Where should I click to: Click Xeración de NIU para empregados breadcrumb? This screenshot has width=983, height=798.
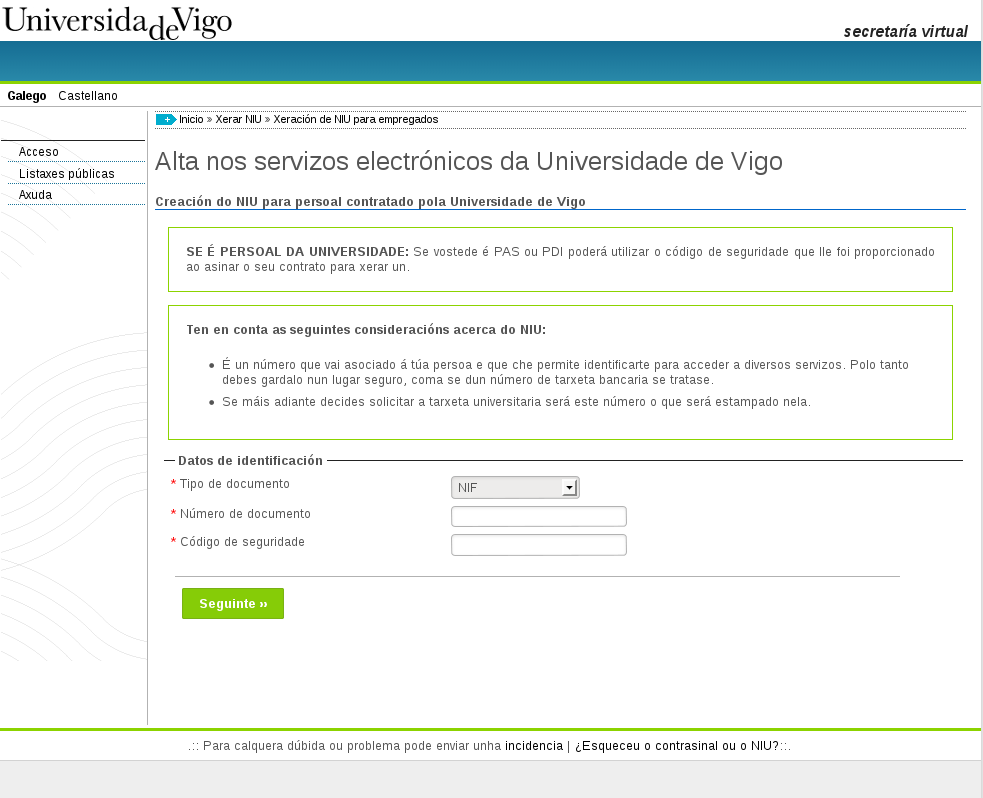pos(355,119)
